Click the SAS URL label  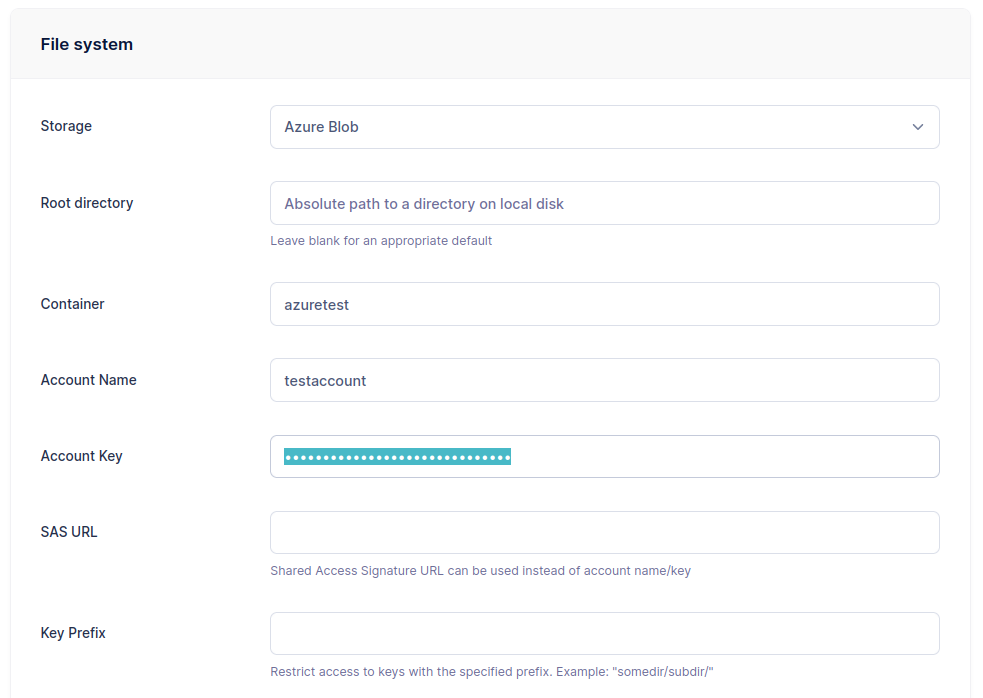click(x=69, y=532)
